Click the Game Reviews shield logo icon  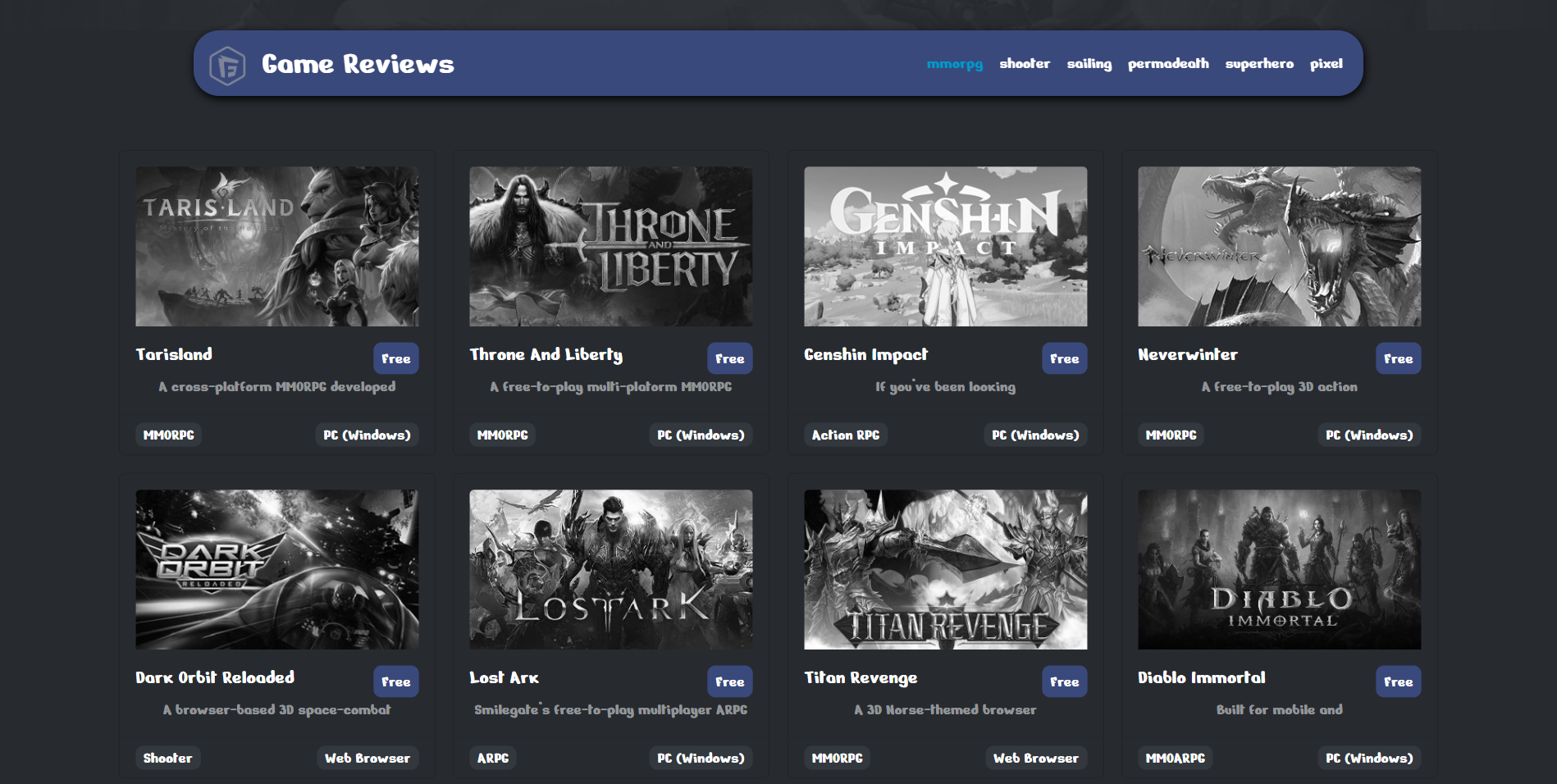[227, 65]
